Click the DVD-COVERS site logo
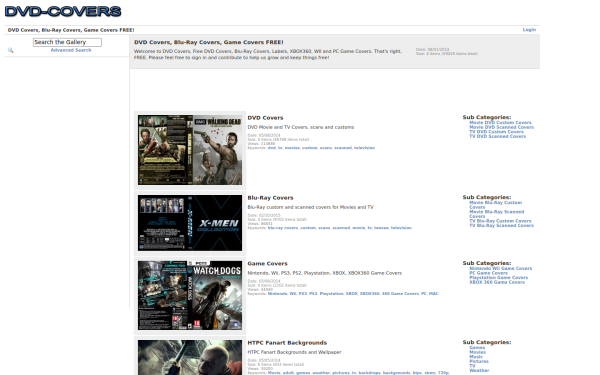 tap(63, 11)
